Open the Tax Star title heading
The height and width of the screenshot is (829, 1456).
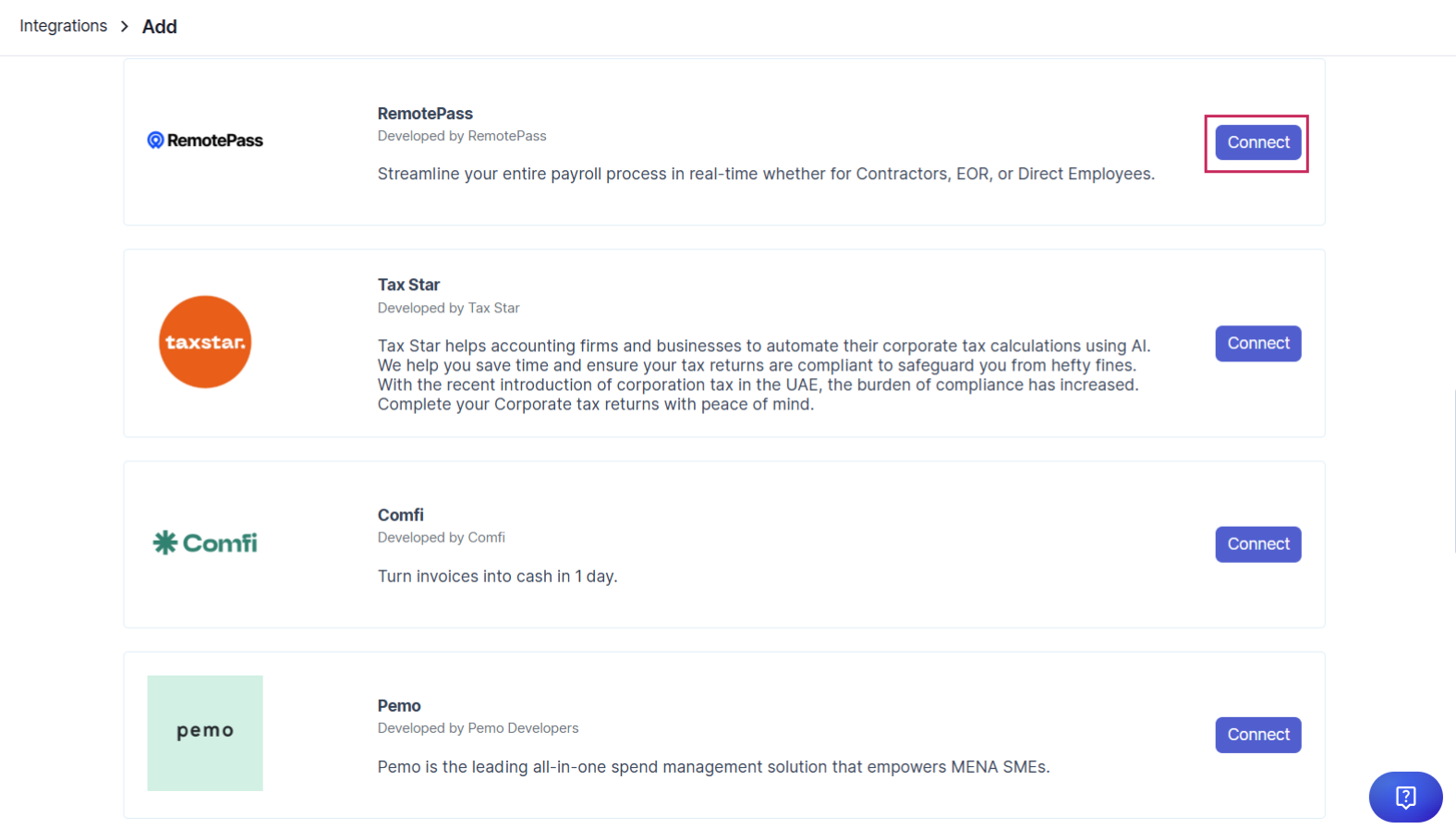(x=408, y=285)
